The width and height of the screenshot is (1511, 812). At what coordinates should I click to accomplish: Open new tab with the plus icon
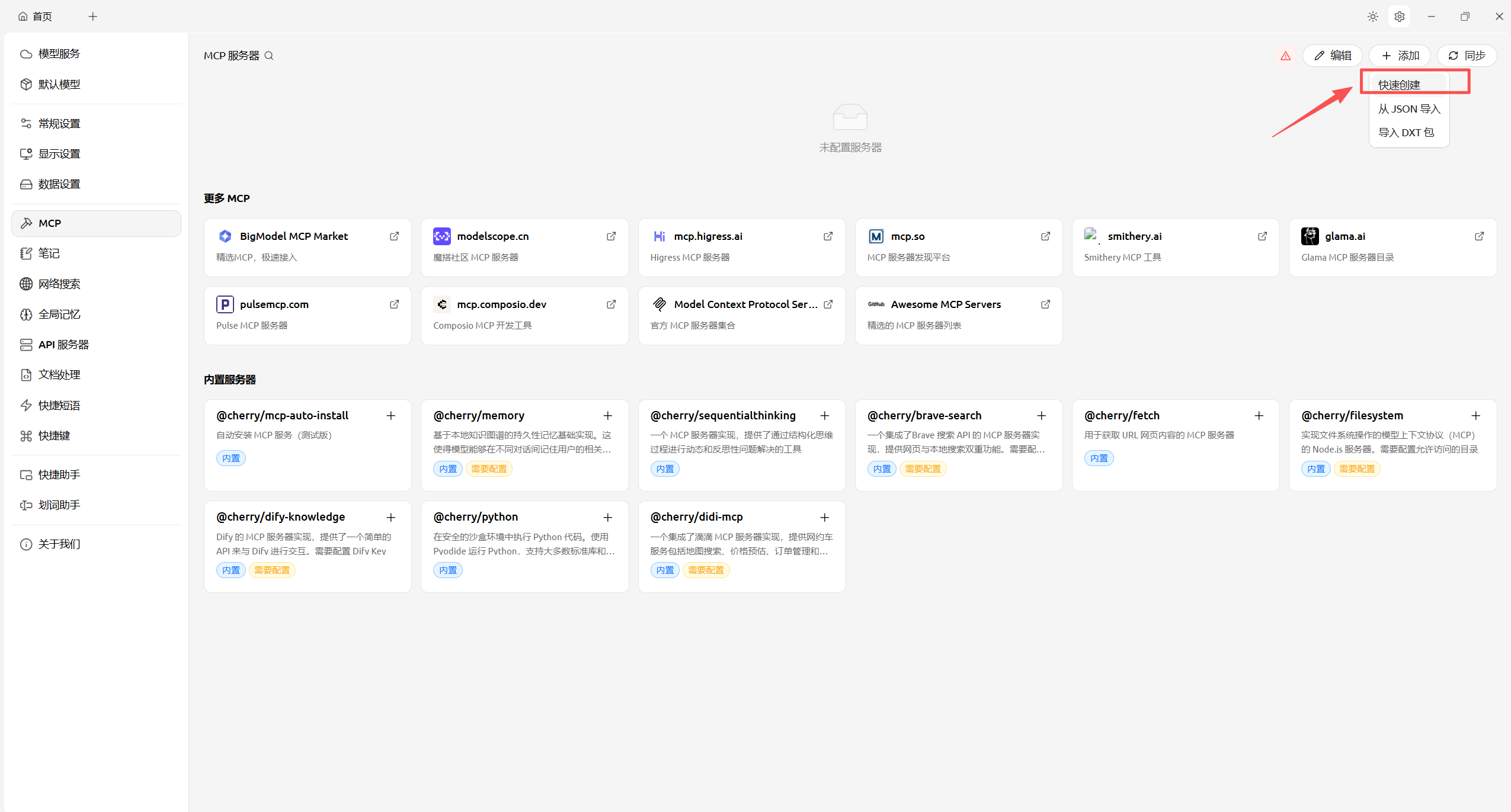point(92,17)
